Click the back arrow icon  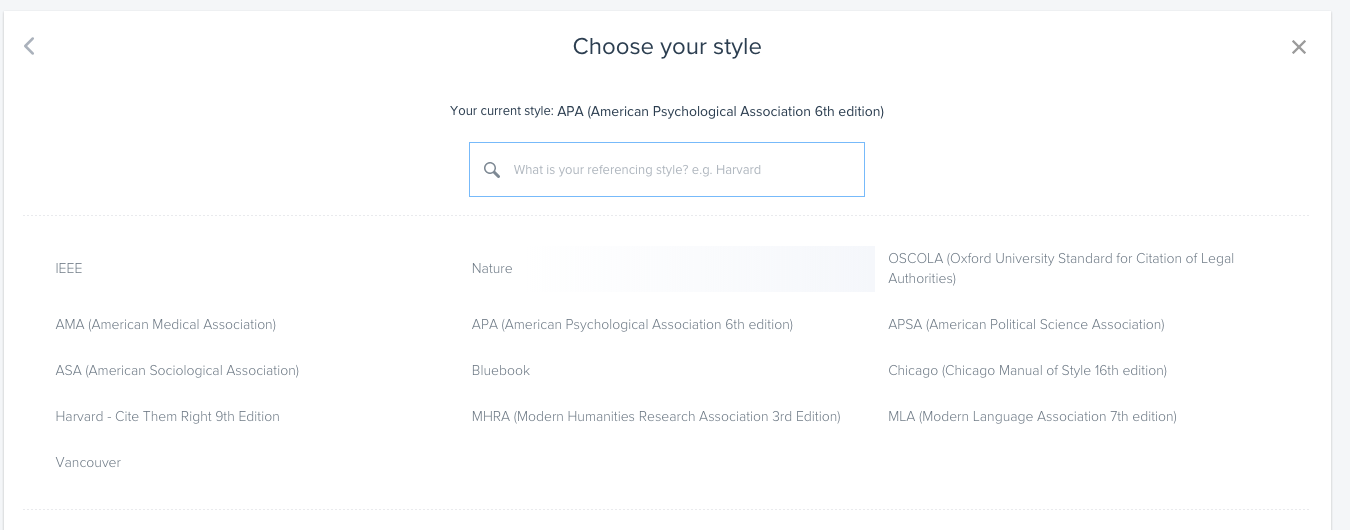pos(29,46)
